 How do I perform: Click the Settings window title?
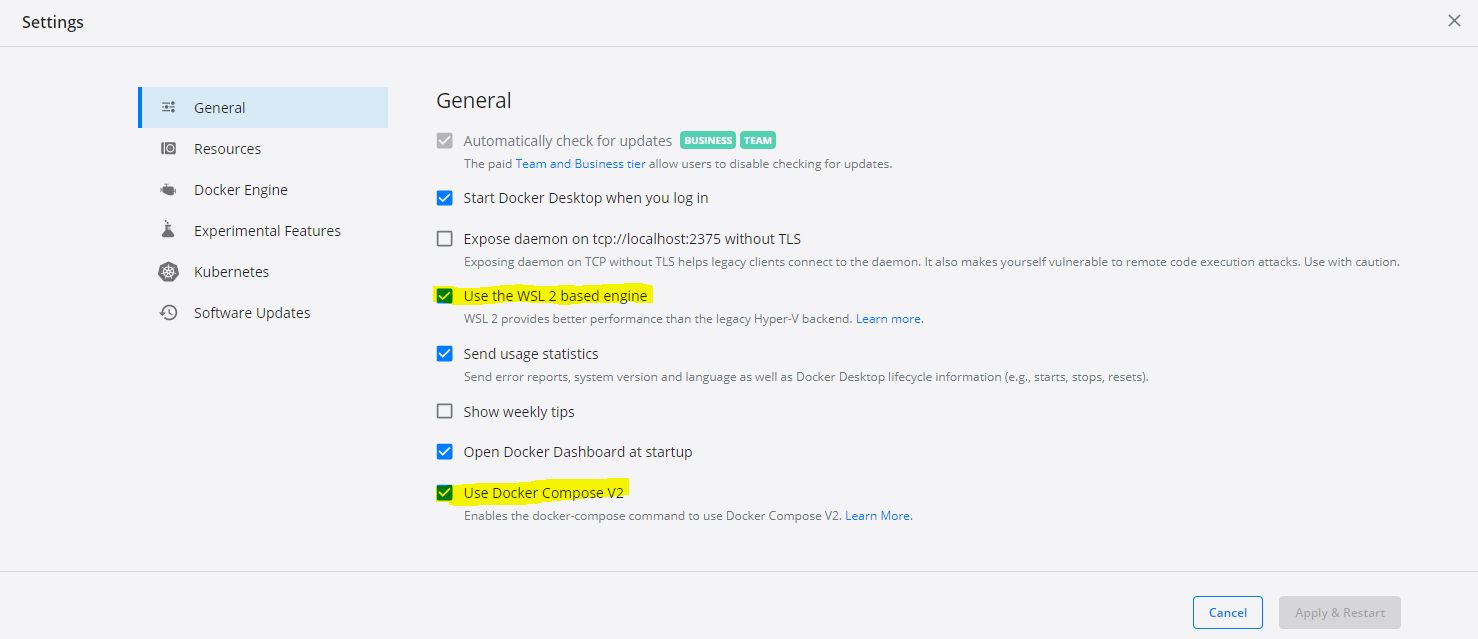coord(53,22)
